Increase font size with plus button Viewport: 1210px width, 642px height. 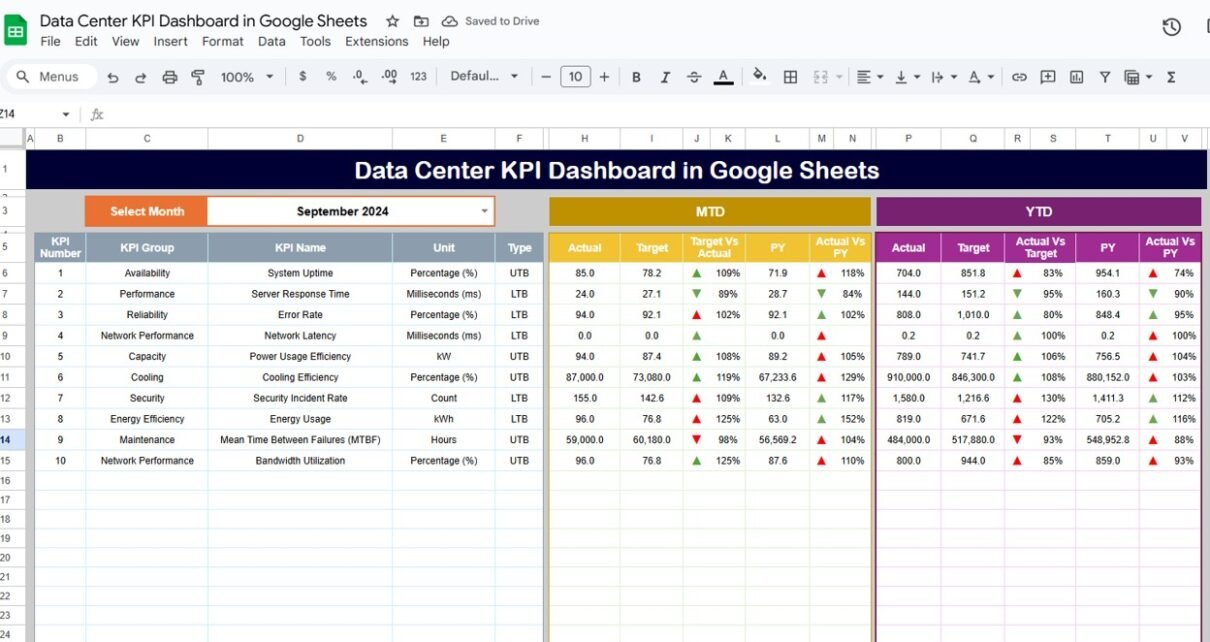tap(604, 77)
